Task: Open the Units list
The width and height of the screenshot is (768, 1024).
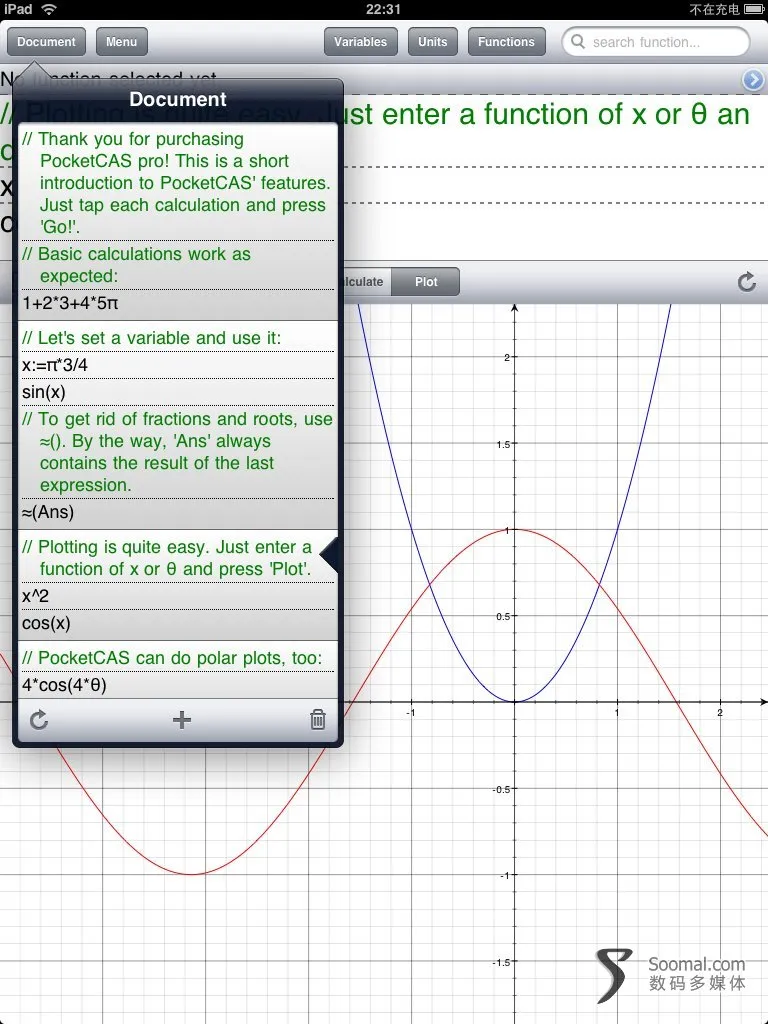Action: [432, 42]
